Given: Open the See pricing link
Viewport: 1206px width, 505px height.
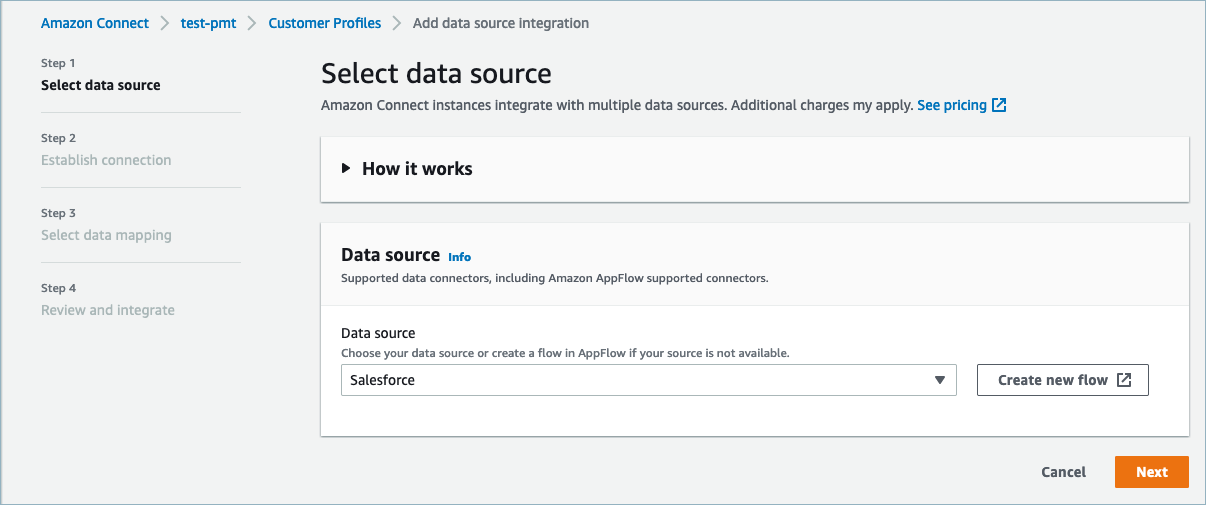Looking at the screenshot, I should (951, 105).
